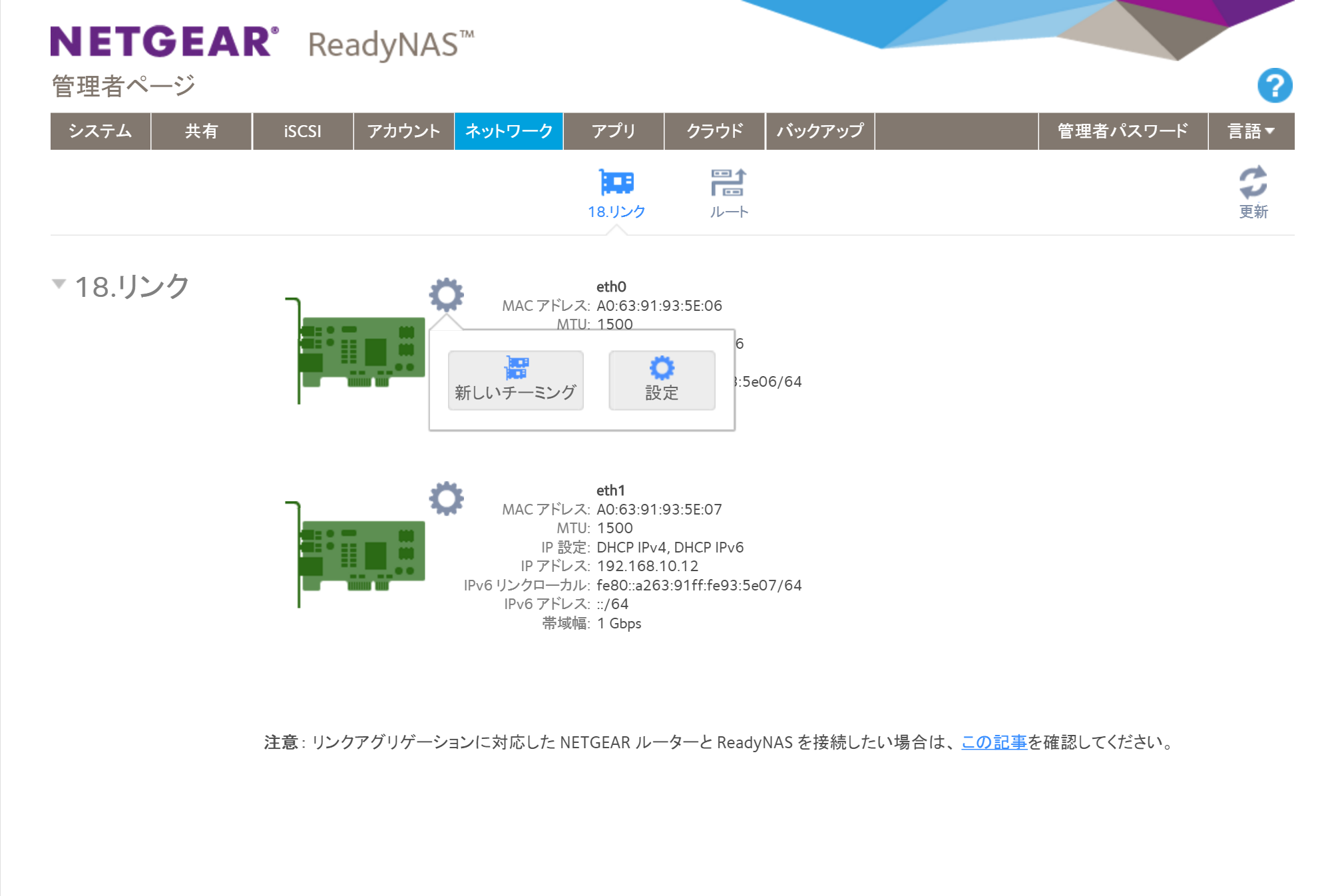Switch to the 共有 tab
Image resolution: width=1344 pixels, height=896 pixels.
tap(202, 131)
